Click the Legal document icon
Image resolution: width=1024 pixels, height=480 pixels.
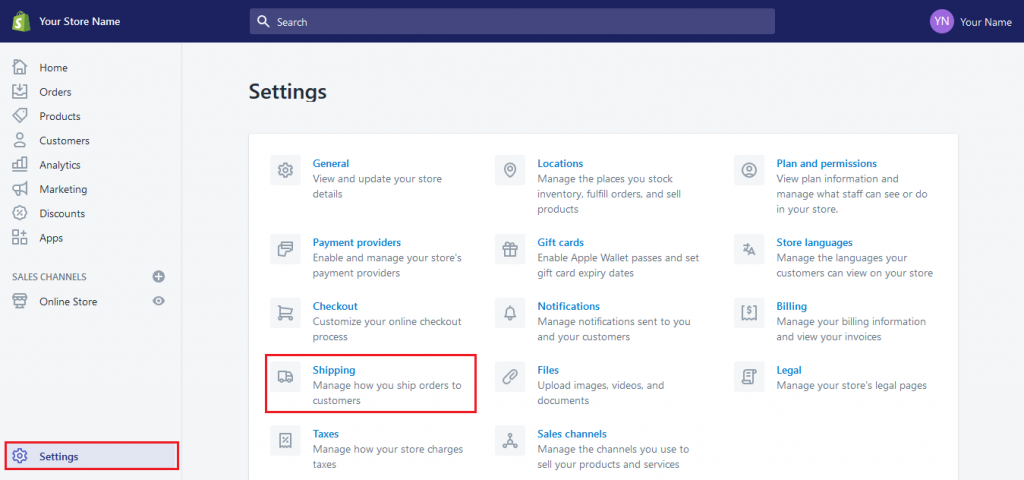pos(749,377)
